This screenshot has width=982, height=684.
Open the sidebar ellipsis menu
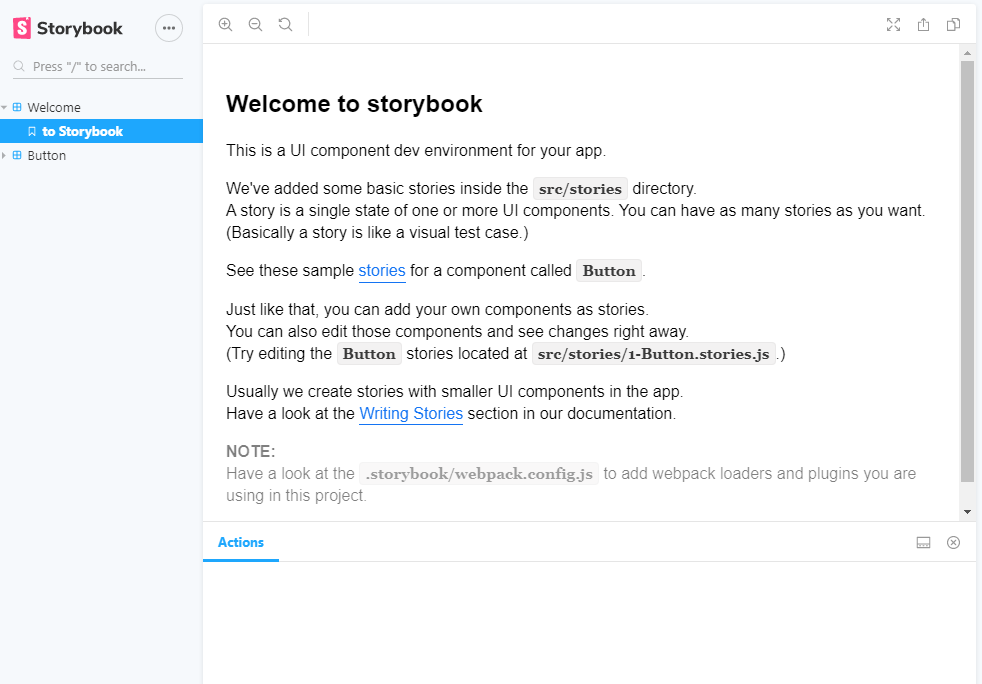tap(168, 28)
